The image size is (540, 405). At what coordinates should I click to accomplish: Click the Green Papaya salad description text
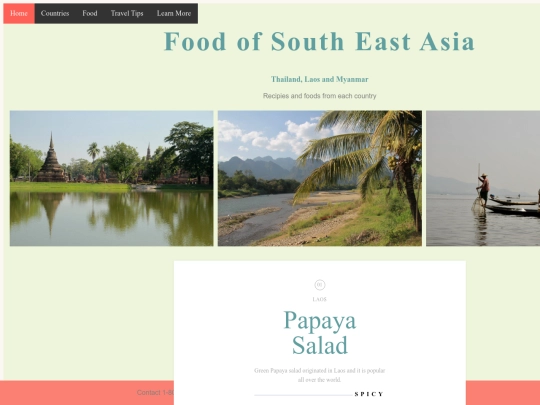coord(320,375)
